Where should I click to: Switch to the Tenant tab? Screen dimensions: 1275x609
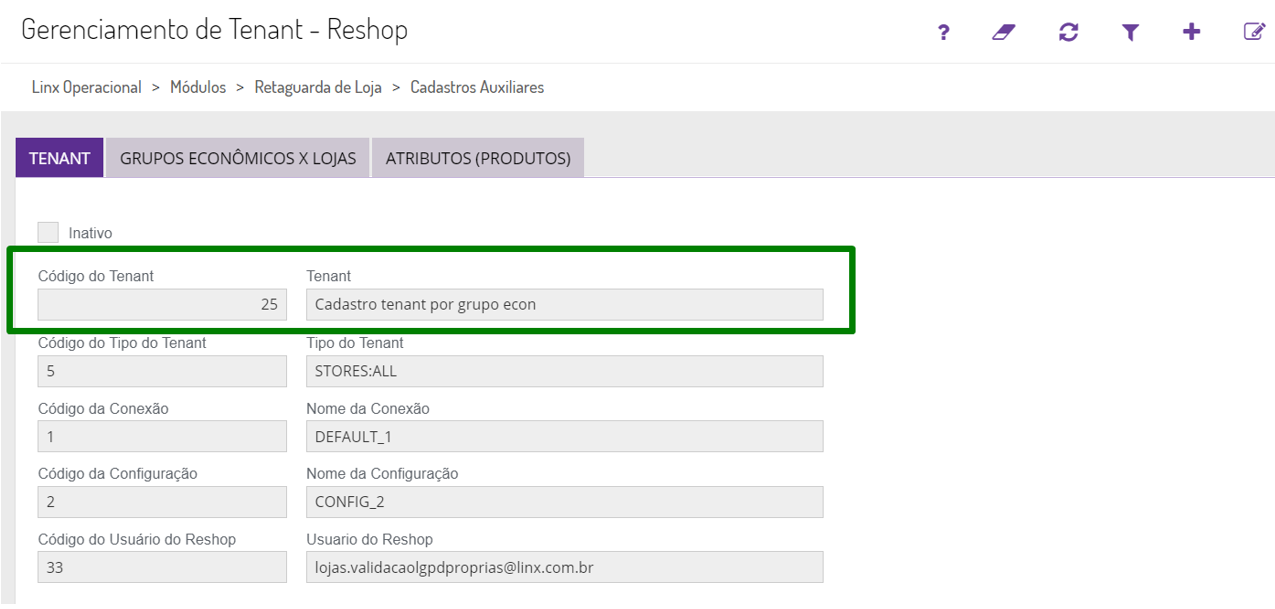[60, 158]
